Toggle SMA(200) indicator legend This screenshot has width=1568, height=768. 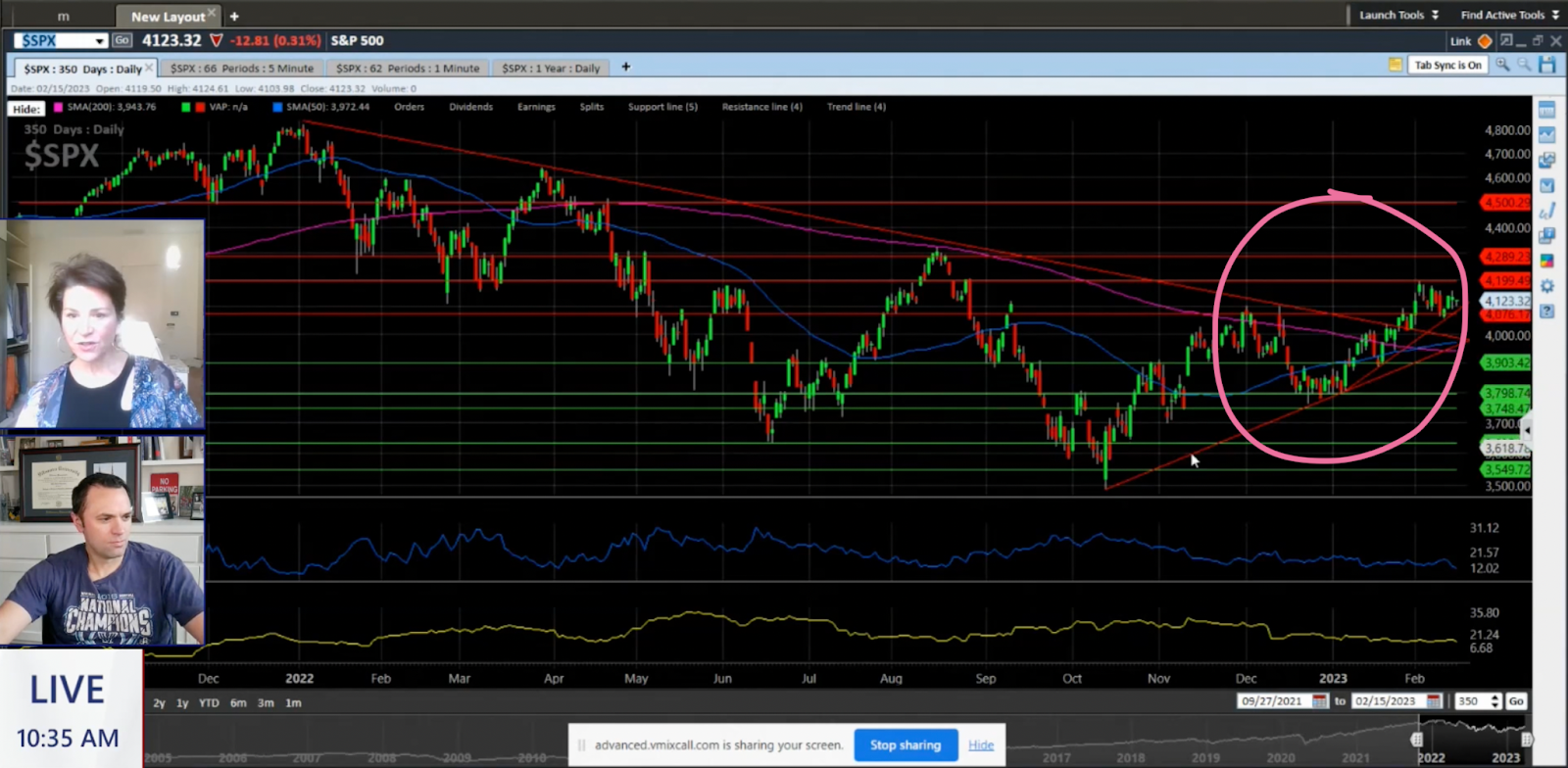105,107
